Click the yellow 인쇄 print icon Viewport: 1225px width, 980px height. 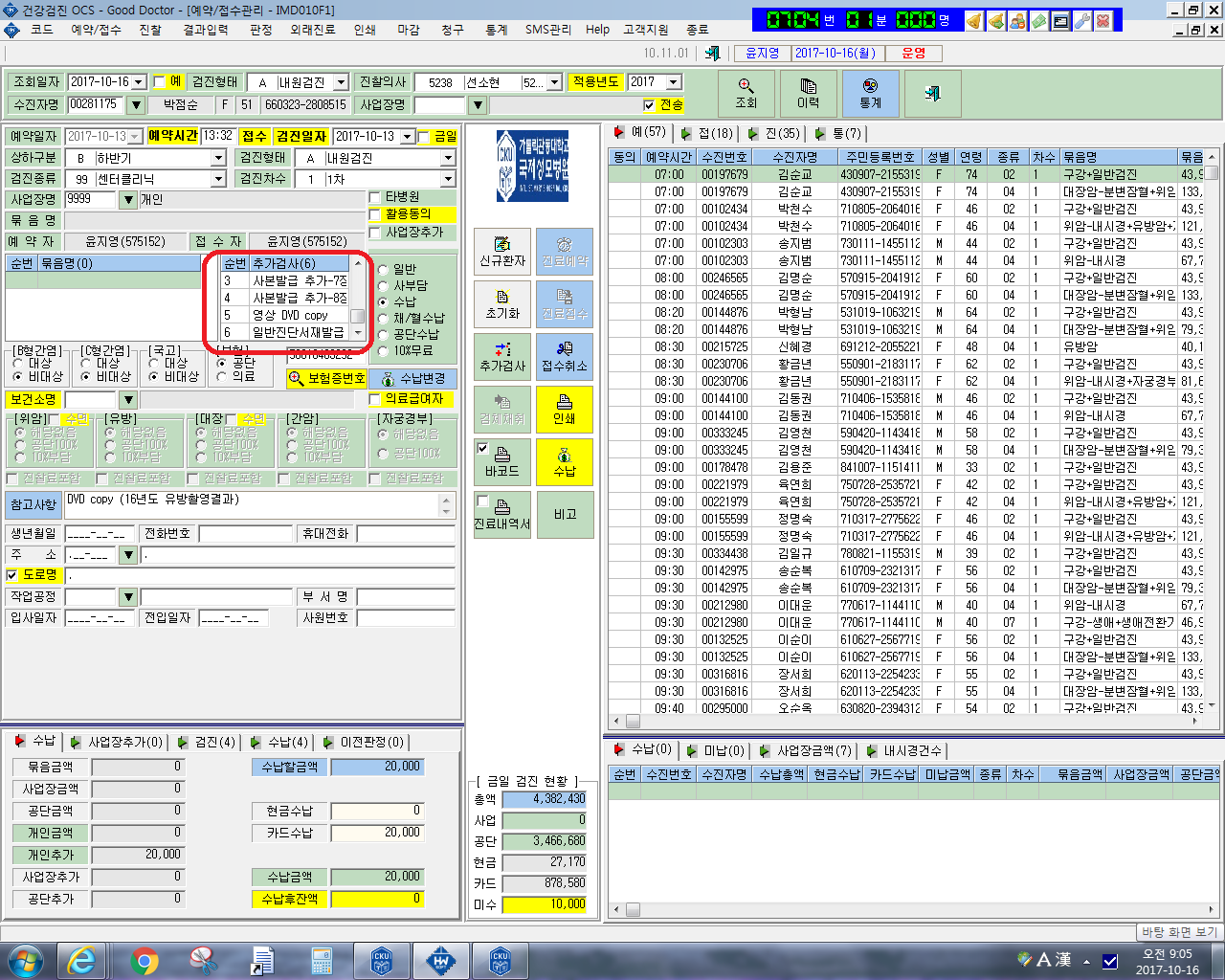(x=565, y=410)
